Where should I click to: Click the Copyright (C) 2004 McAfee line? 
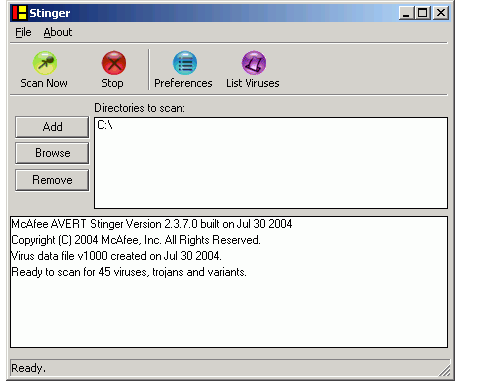point(136,240)
